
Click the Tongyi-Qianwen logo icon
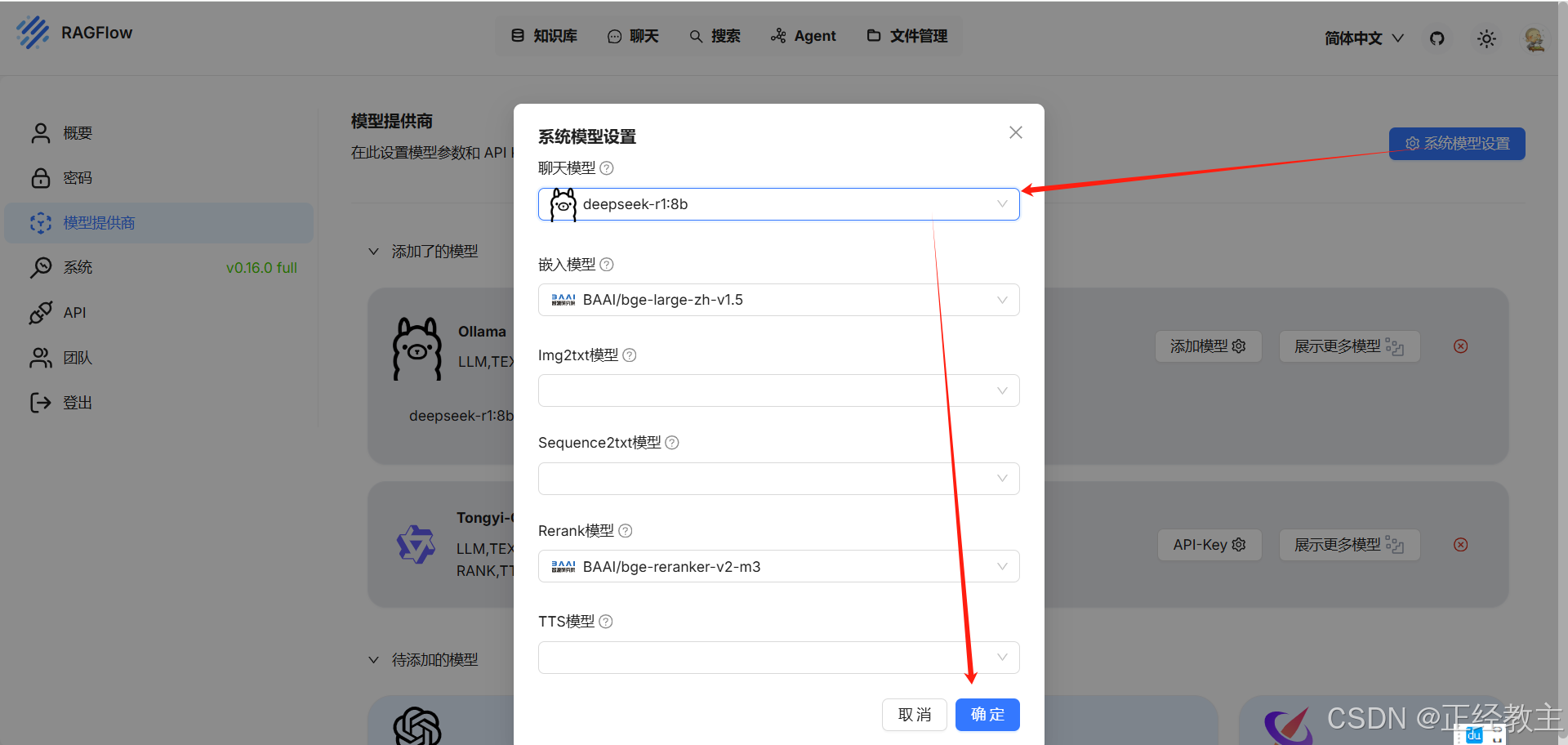tap(416, 544)
